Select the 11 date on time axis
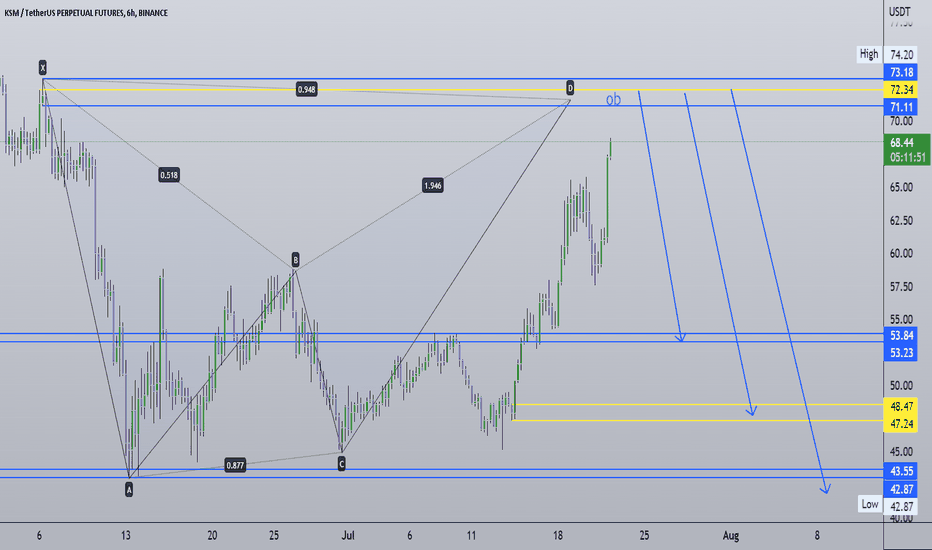This screenshot has height=550, width=932. [x=471, y=535]
